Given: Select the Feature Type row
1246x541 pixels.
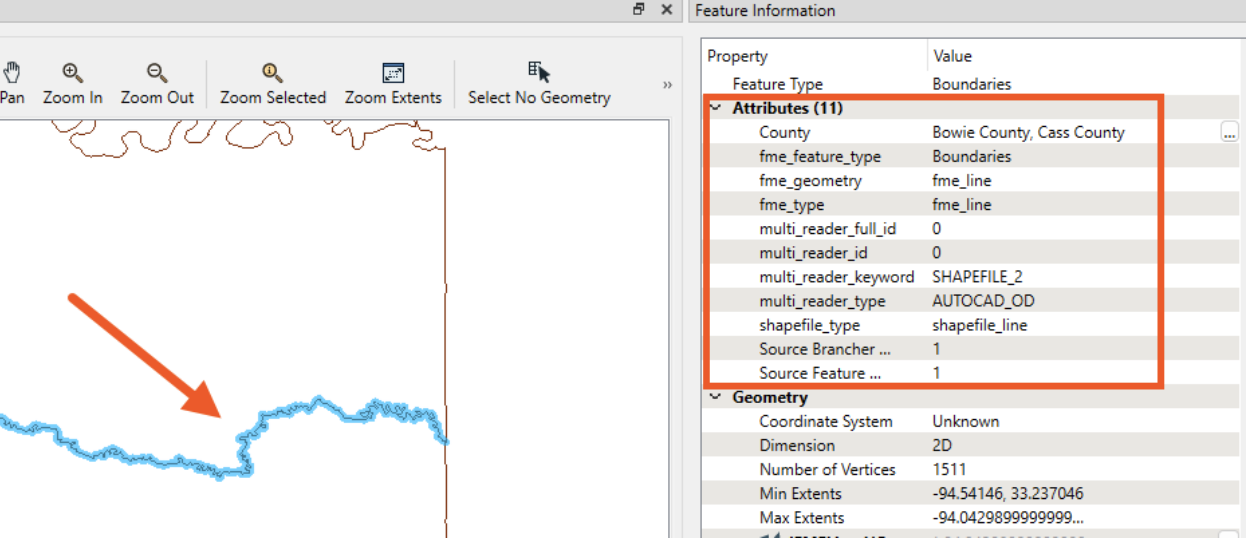Looking at the screenshot, I should click(972, 84).
